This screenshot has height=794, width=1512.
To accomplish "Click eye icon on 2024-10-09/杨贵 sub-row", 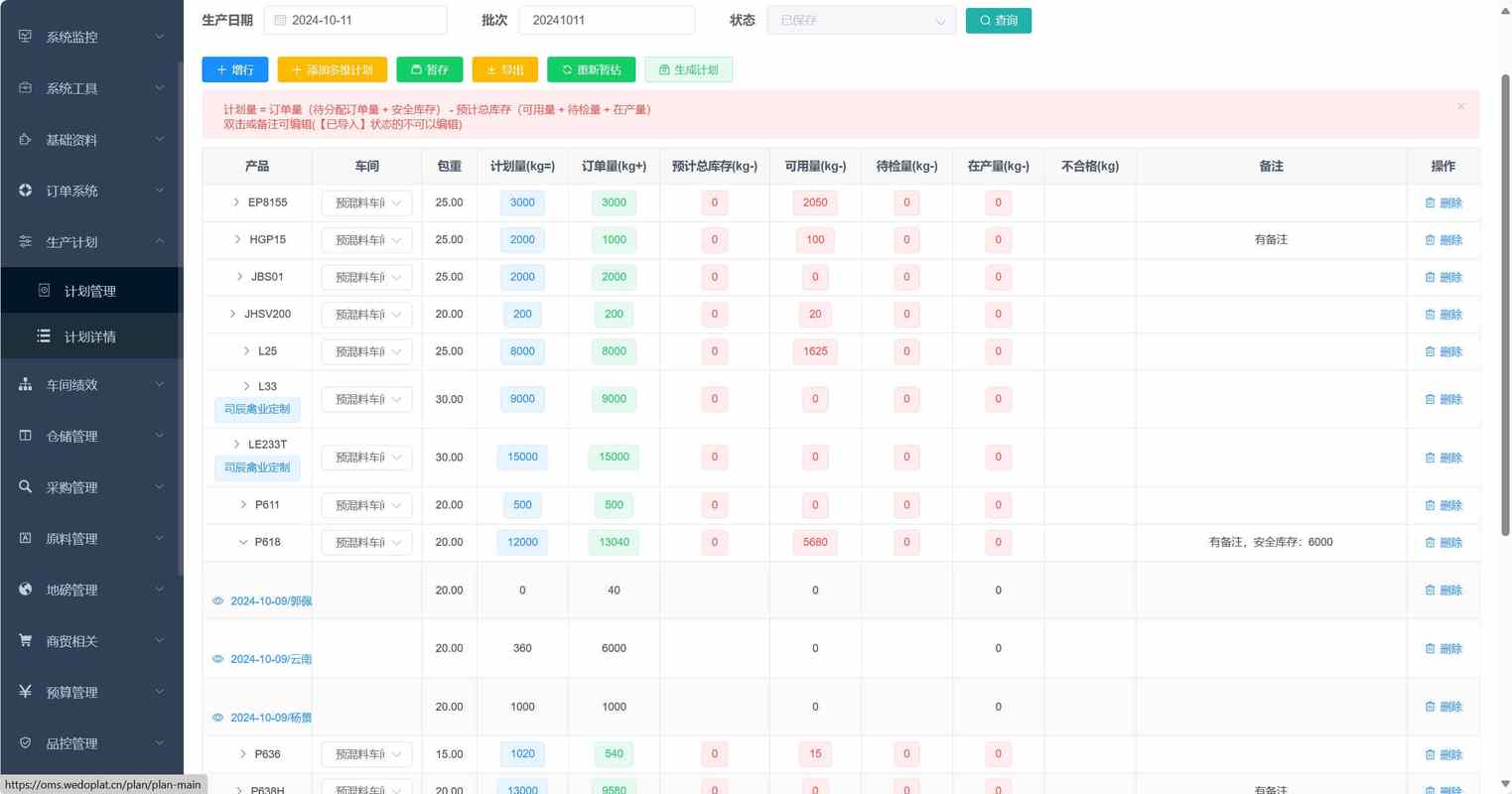I will pyautogui.click(x=217, y=718).
